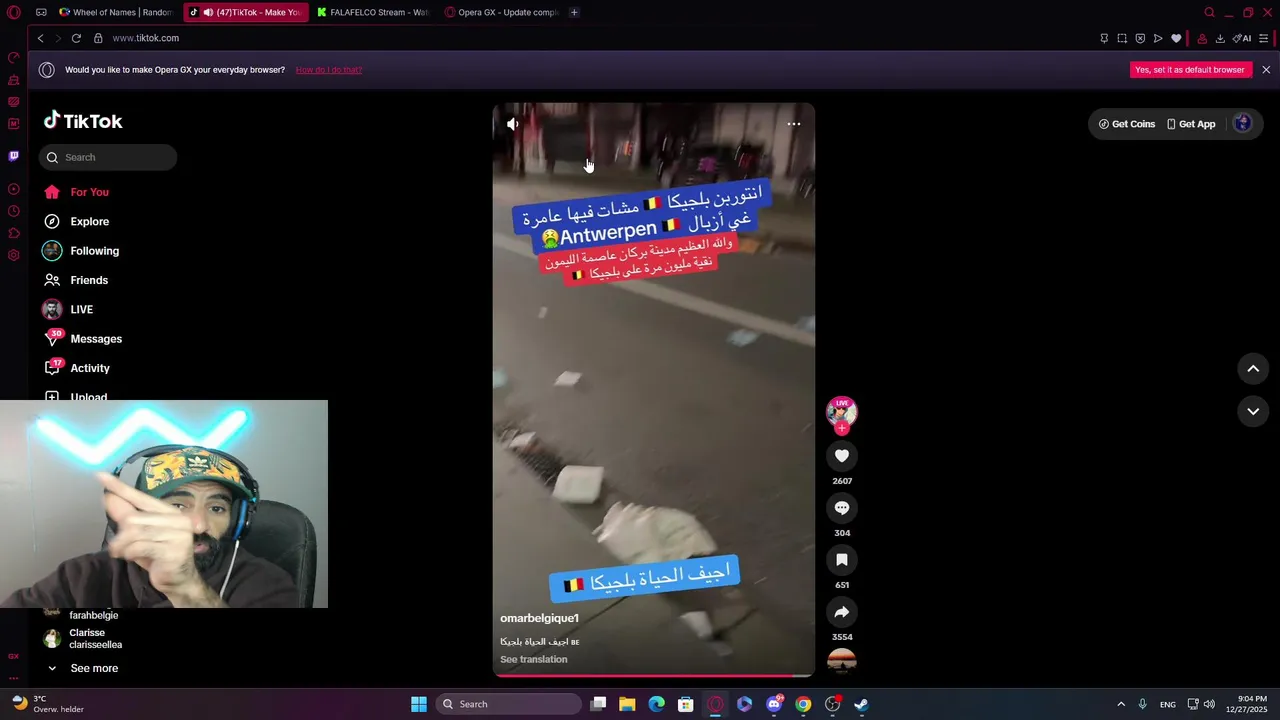Open ad blocker shield icon
Image resolution: width=1280 pixels, height=720 pixels.
pos(1140,38)
